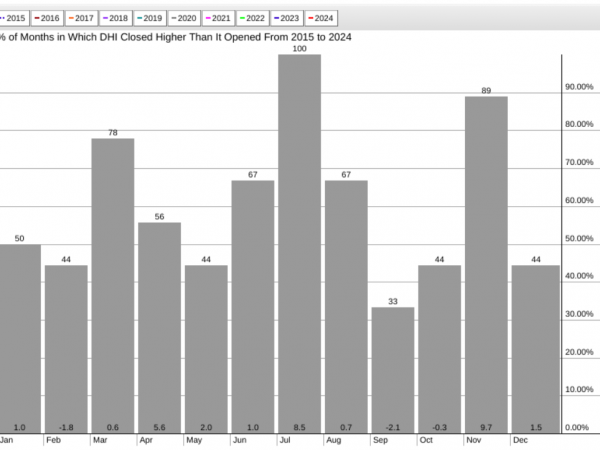Click the 0.00% y-axis label
This screenshot has height=450, width=600.
577,427
